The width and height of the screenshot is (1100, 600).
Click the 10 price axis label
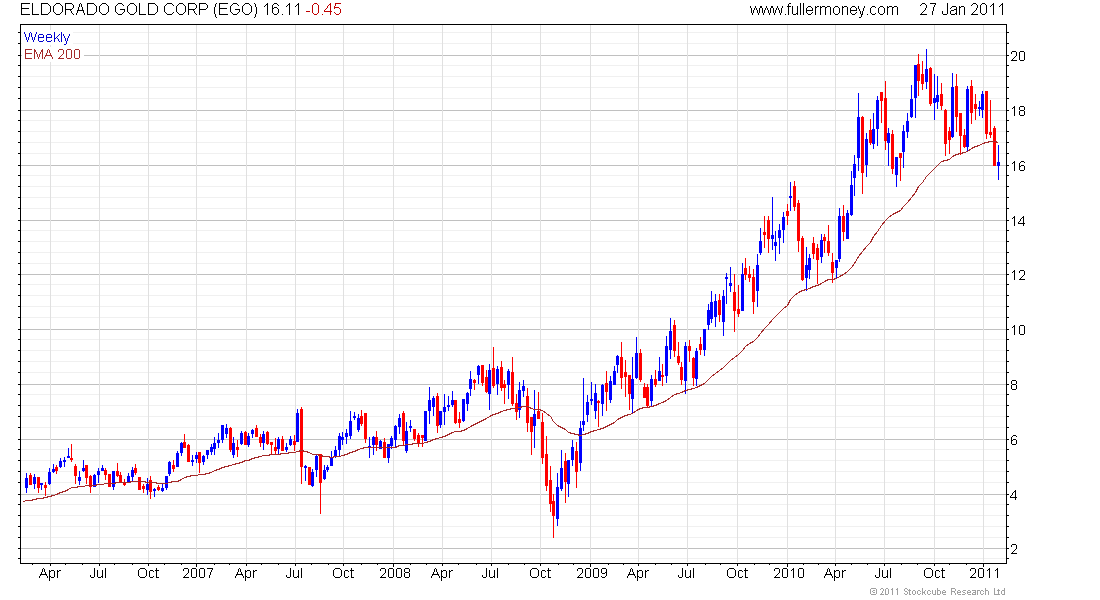[x=1017, y=331]
